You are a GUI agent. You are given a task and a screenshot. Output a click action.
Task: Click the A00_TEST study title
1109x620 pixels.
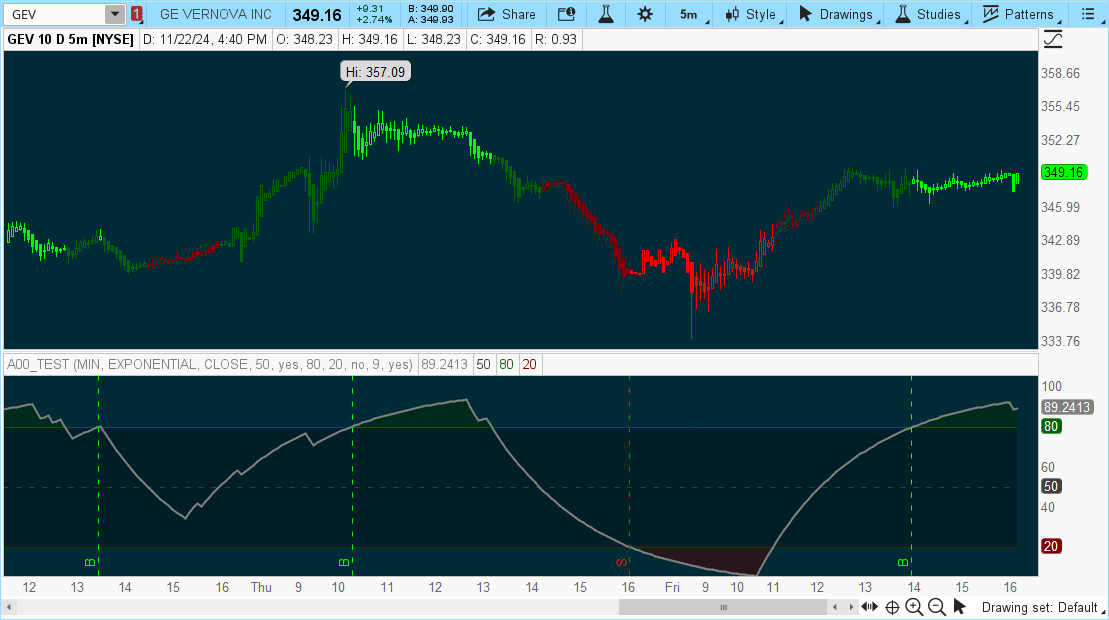pyautogui.click(x=209, y=365)
